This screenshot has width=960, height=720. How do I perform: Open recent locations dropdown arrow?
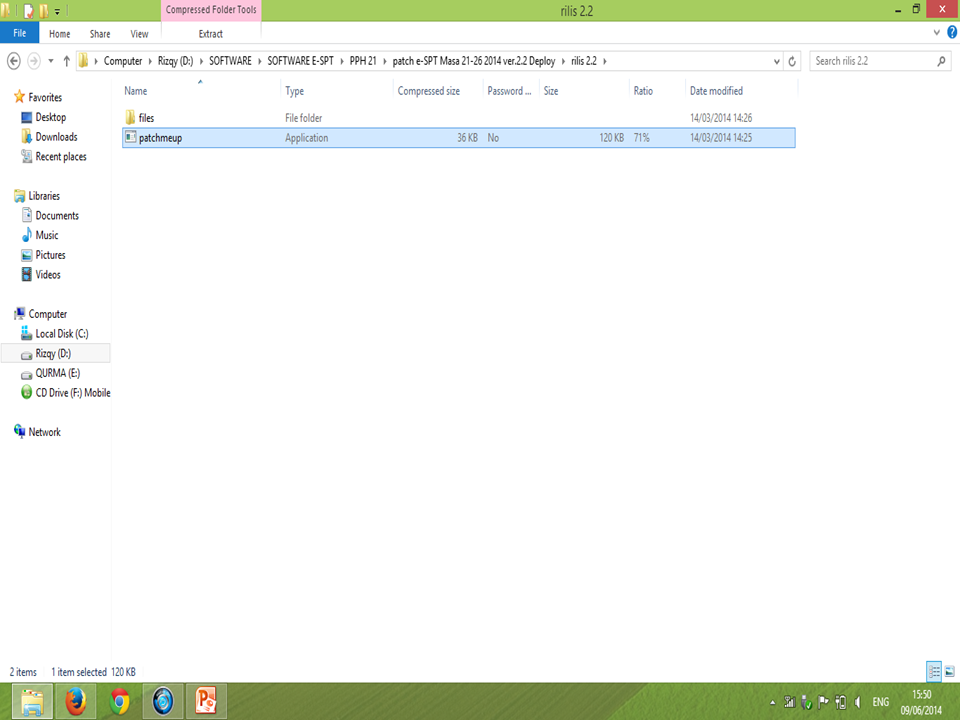[51, 61]
